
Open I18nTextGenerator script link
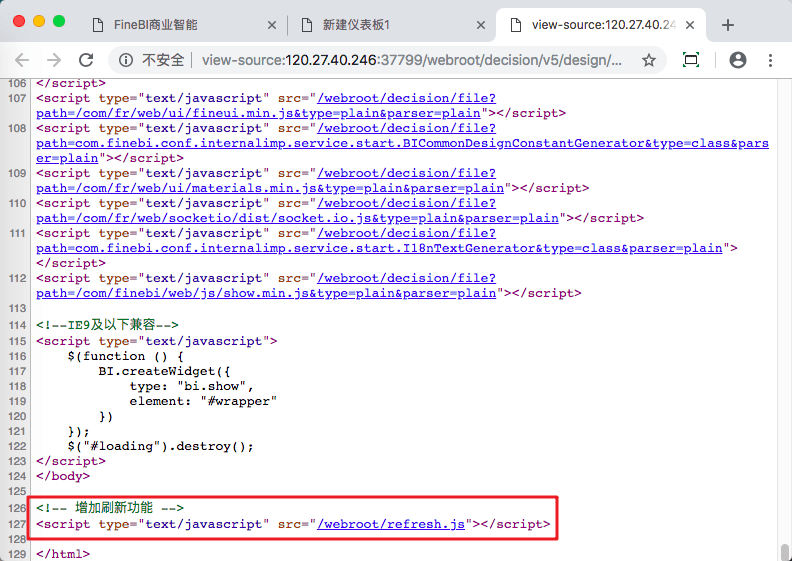pos(379,248)
